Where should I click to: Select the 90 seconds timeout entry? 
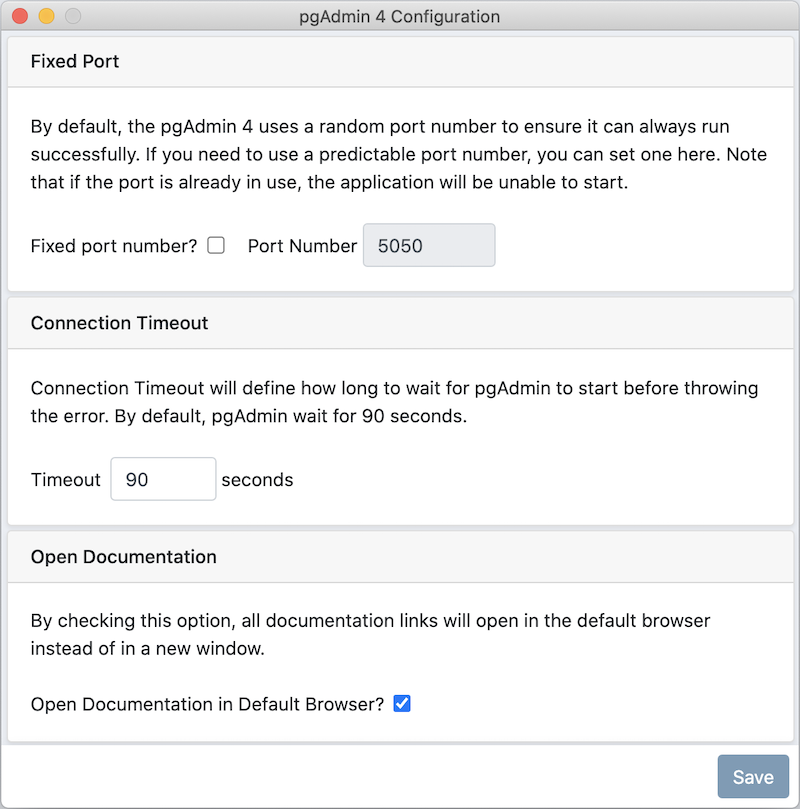point(163,479)
